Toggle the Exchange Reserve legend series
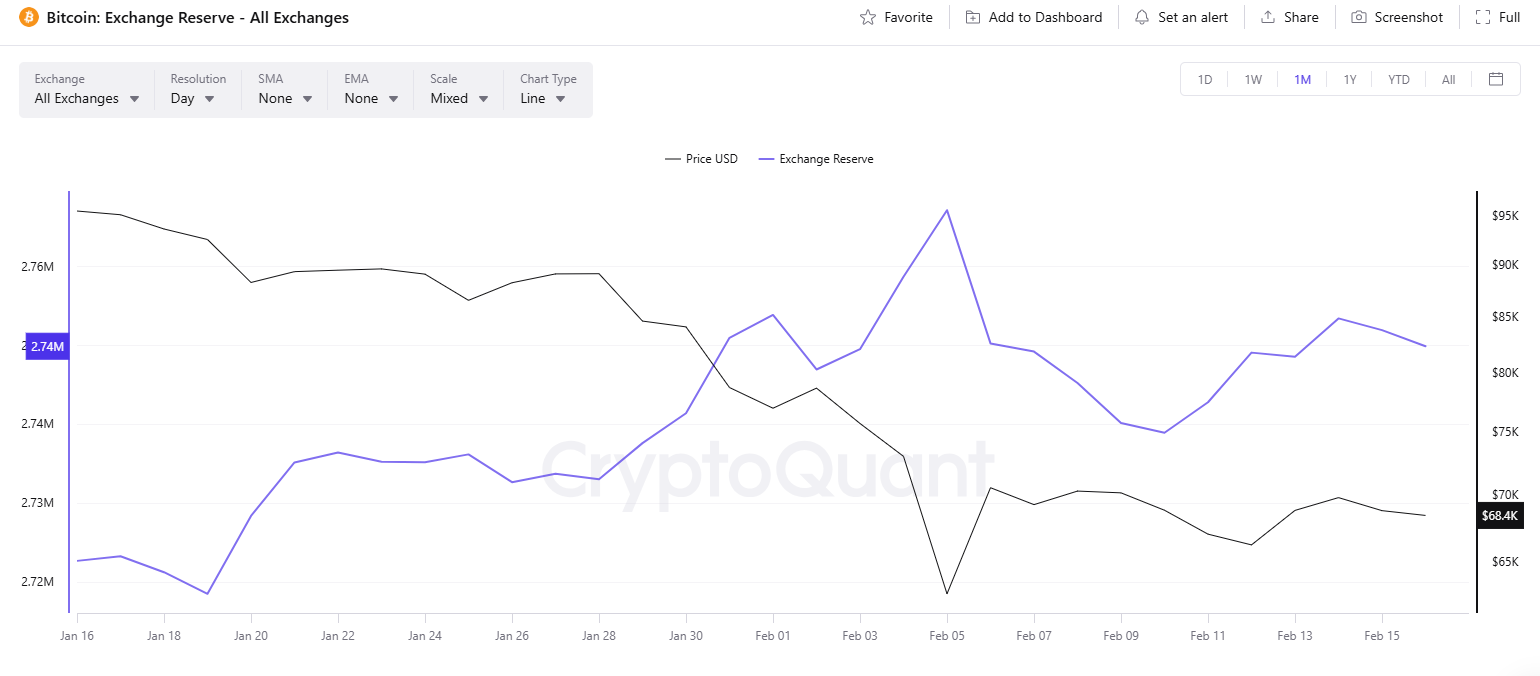The image size is (1540, 676). [816, 159]
